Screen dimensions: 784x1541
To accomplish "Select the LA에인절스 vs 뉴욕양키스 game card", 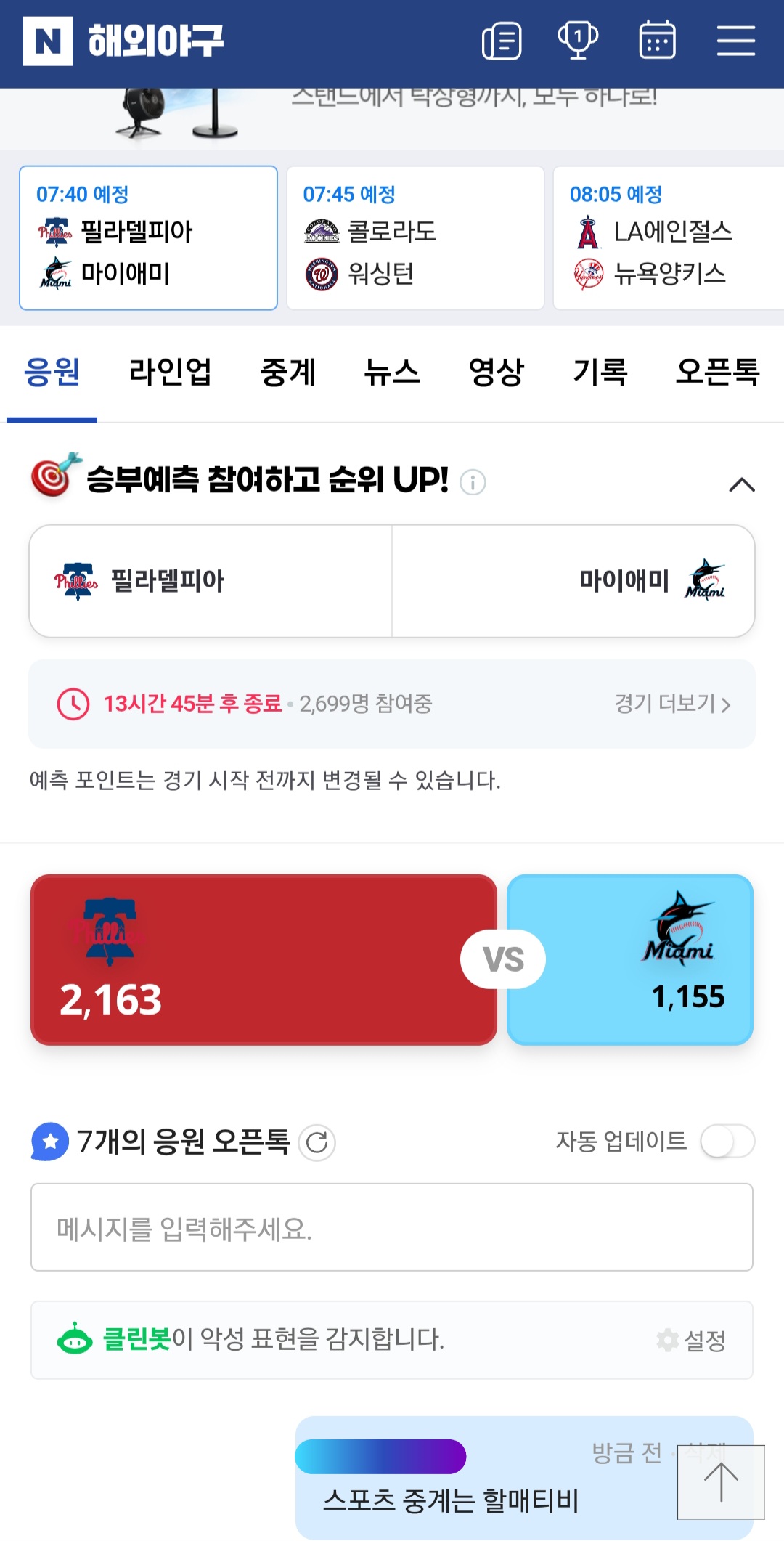I will 668,238.
